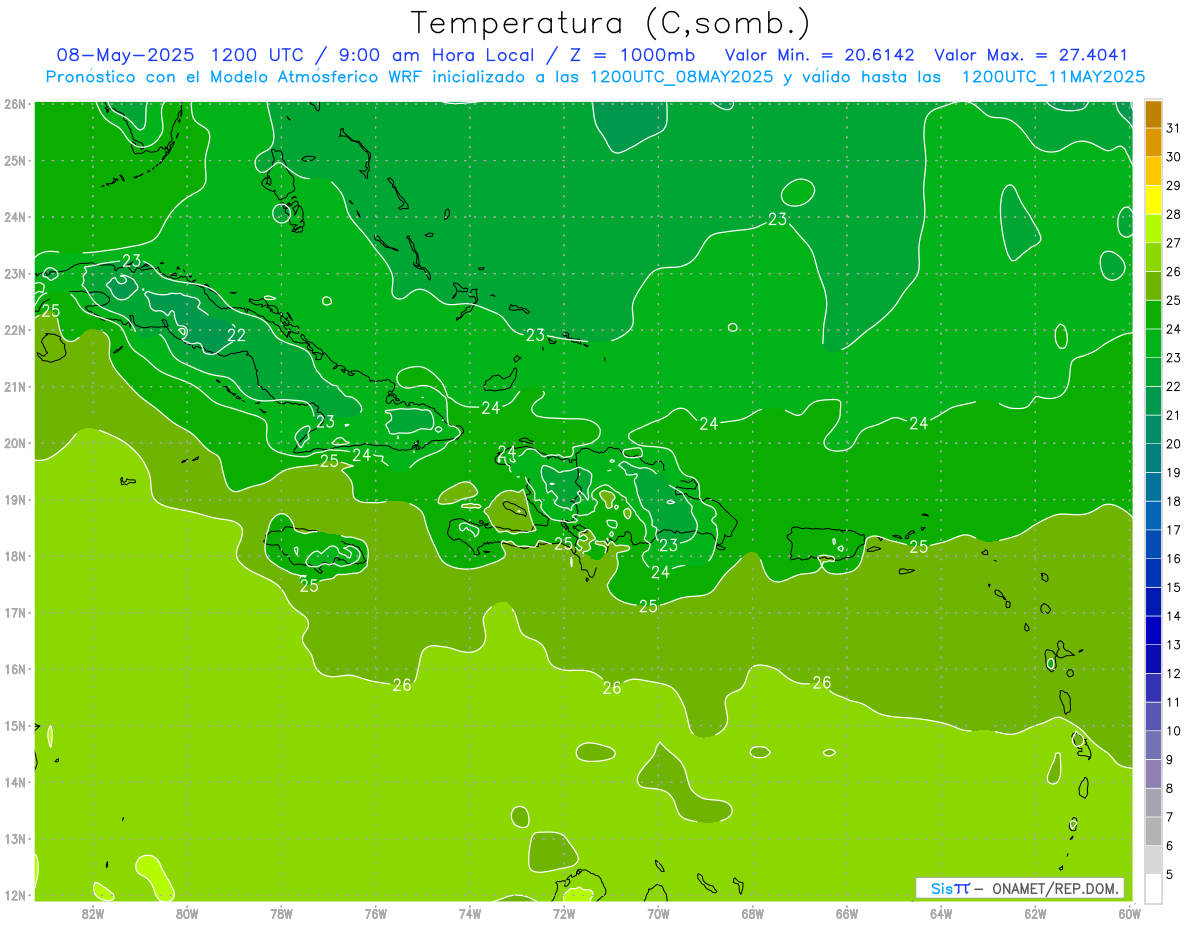
Task: Click the teal swatch between 19 and 20
Action: click(1153, 458)
